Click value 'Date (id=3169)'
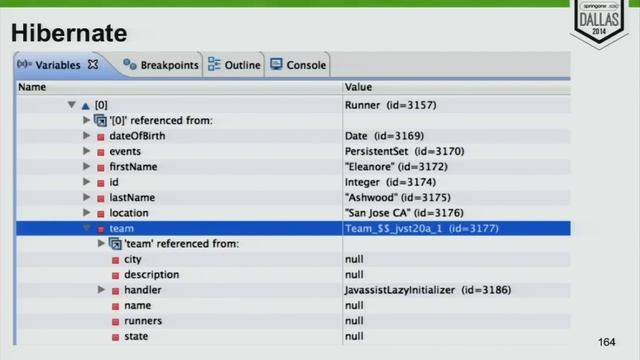The width and height of the screenshot is (640, 360). coord(384,136)
